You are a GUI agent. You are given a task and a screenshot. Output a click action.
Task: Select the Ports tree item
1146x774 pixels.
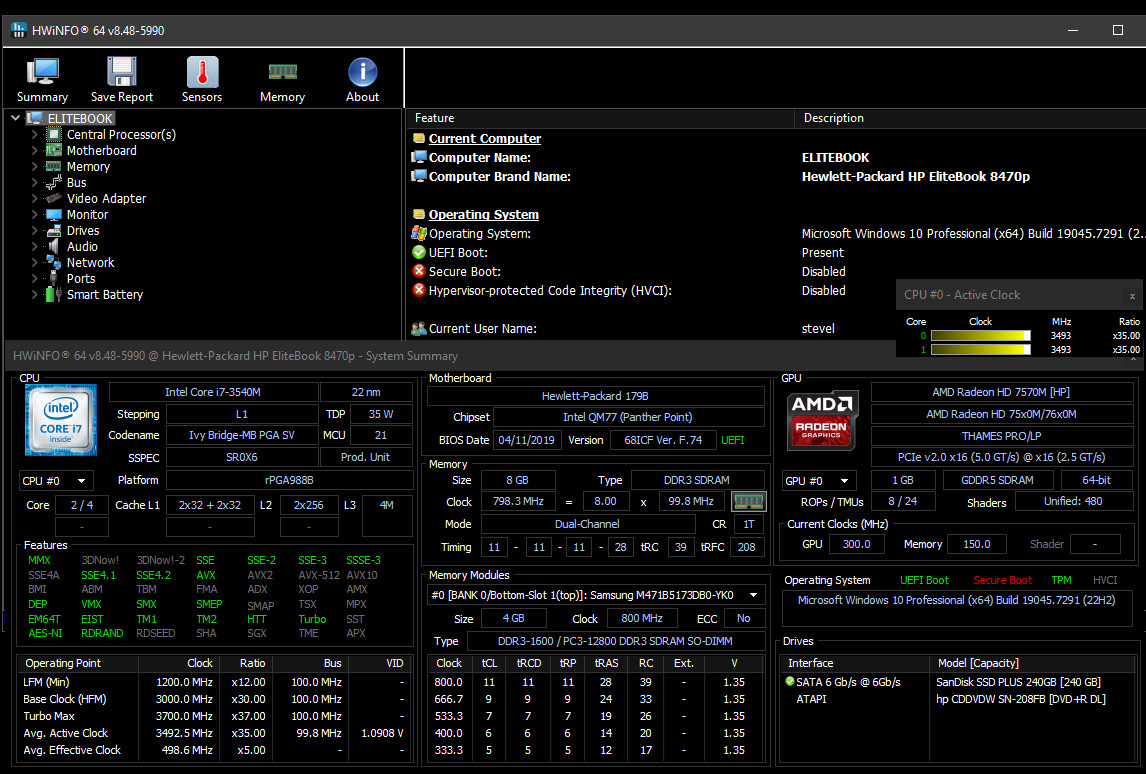coord(81,278)
